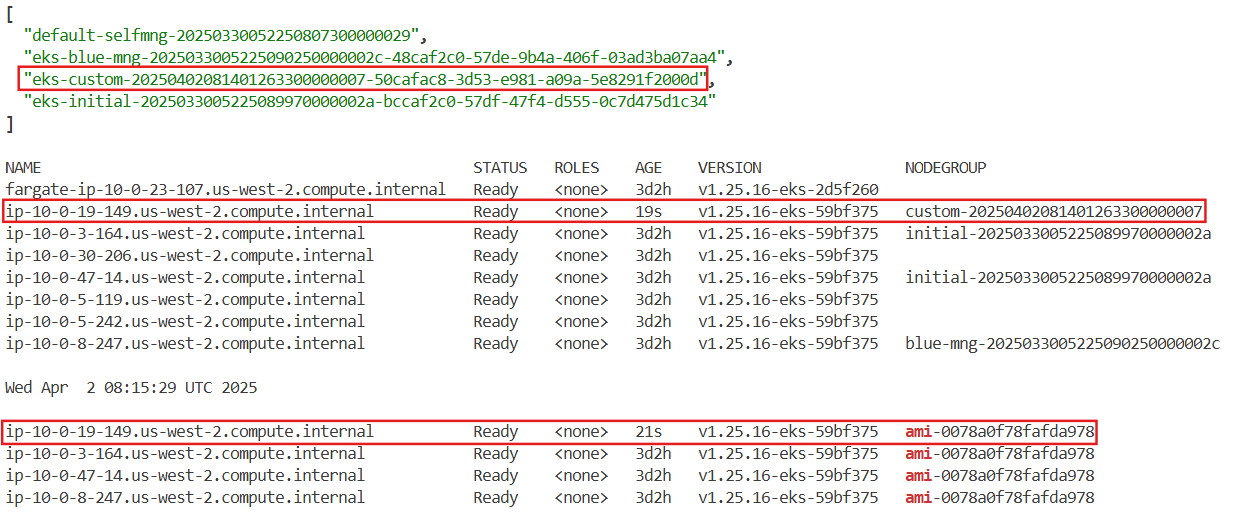Click the eks-custom-20250402081401263300000007 JSON entry
Screen dimensions: 1233x513
tap(365, 78)
